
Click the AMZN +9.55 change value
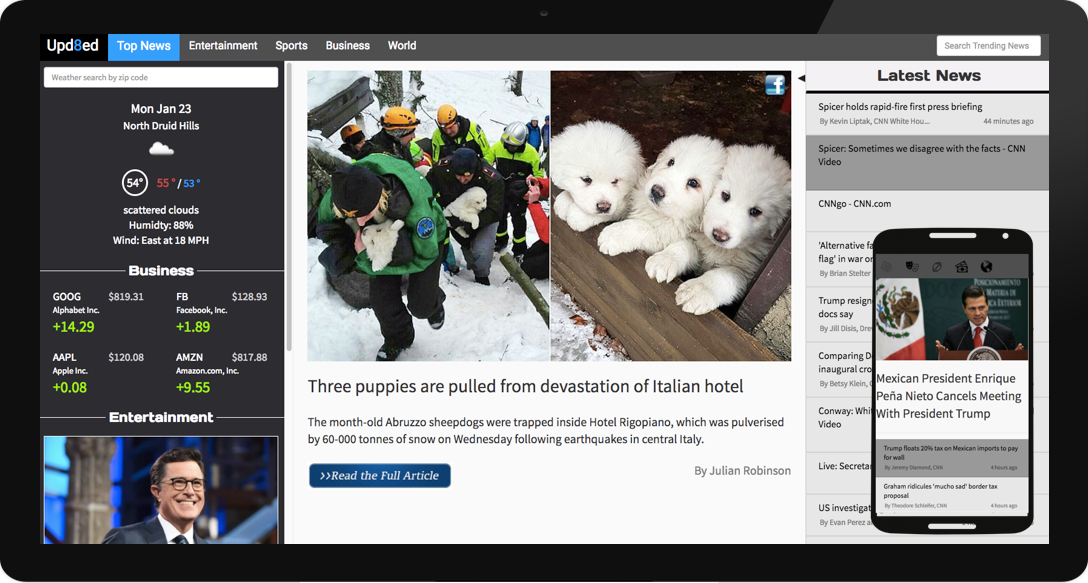[193, 387]
